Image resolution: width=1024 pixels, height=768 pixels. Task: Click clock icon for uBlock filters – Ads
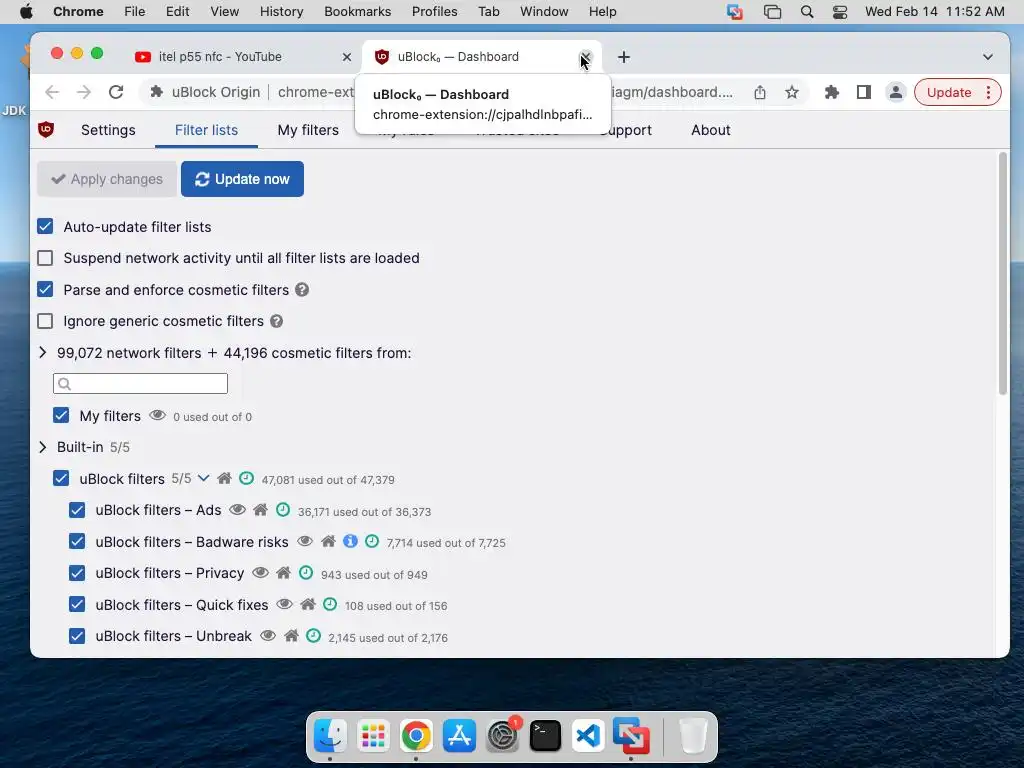283,509
